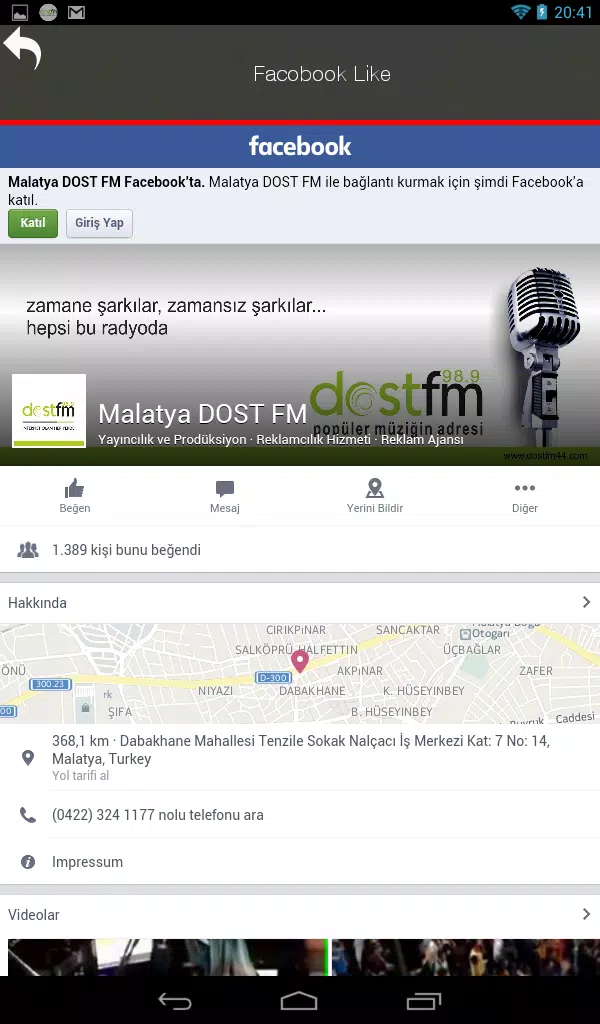Screen dimensions: 600x1024
Task: Tap the red map pin marker
Action: pos(300,661)
